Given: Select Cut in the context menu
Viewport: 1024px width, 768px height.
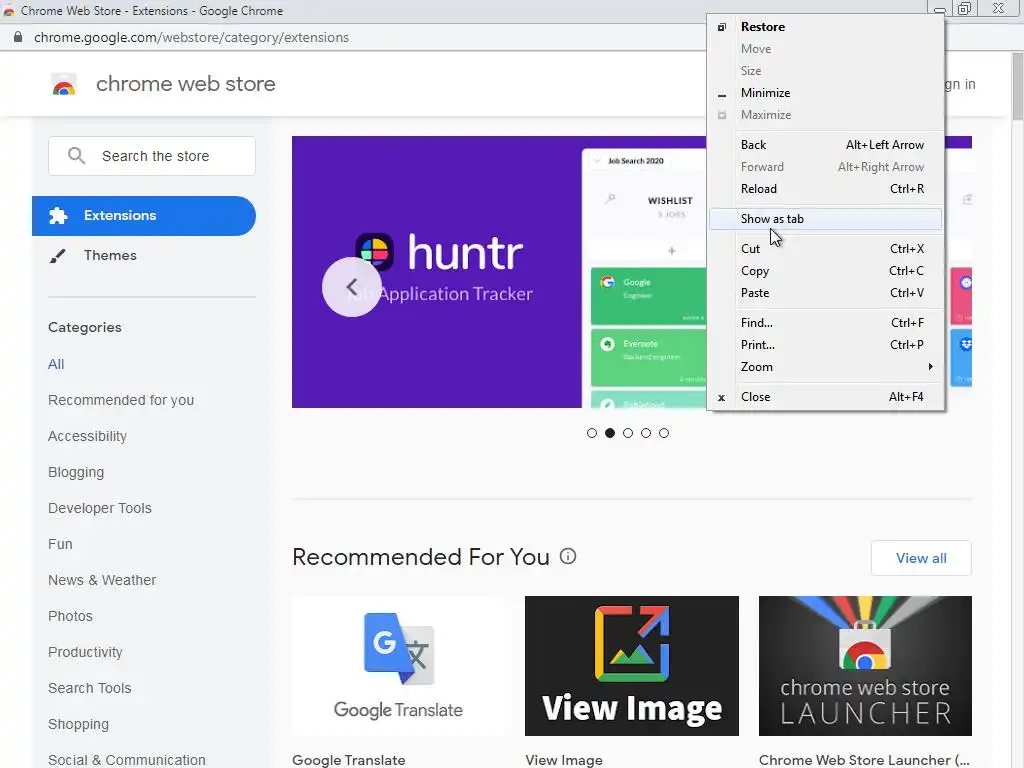Looking at the screenshot, I should click(x=825, y=249).
